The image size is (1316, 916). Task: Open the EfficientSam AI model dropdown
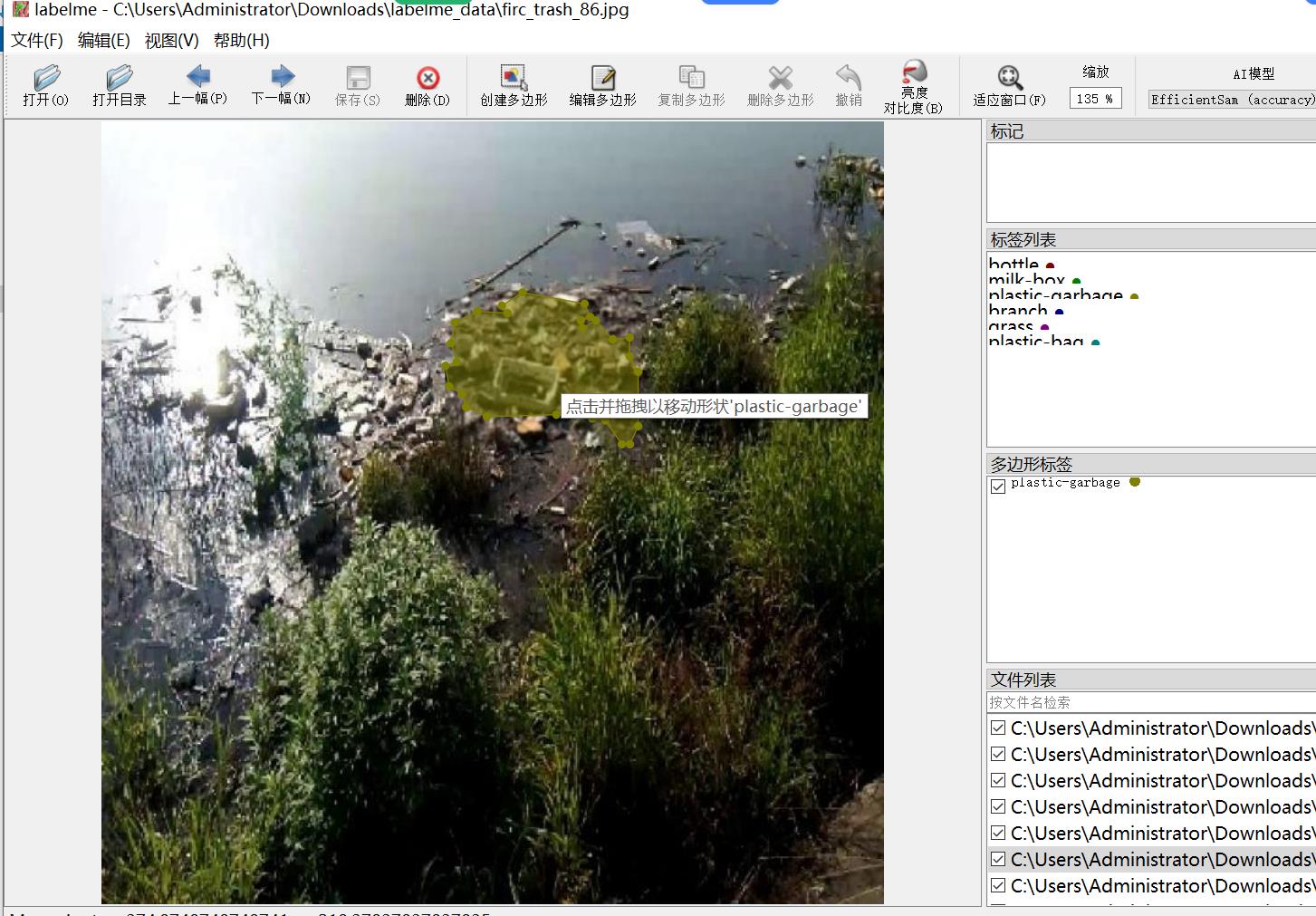[1232, 100]
